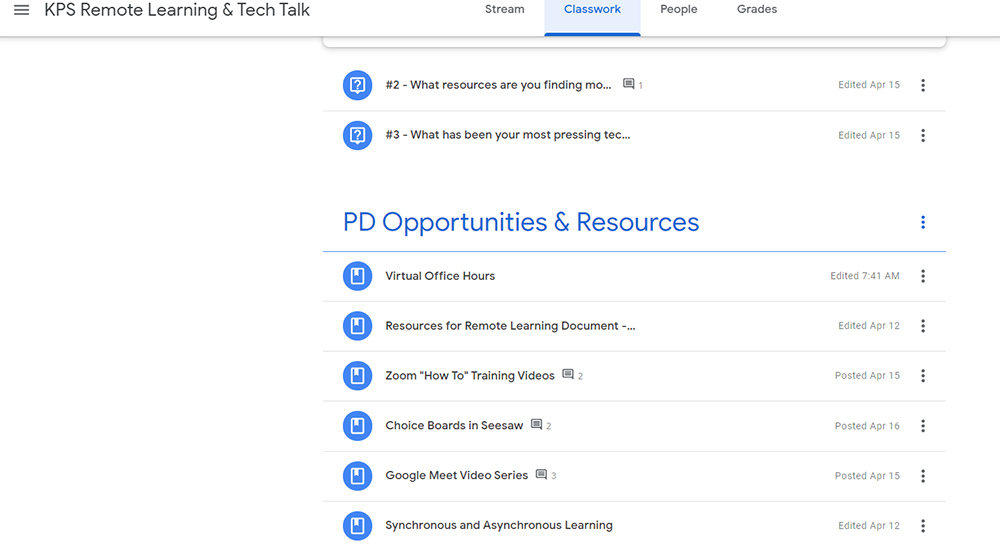
Task: Click the question icon for #3 post
Action: click(358, 135)
